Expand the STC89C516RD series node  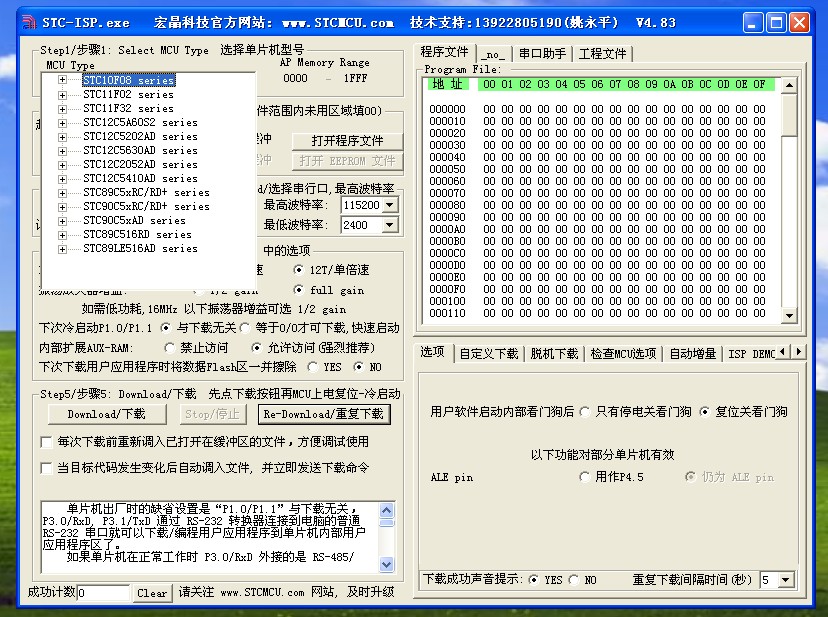(x=62, y=235)
